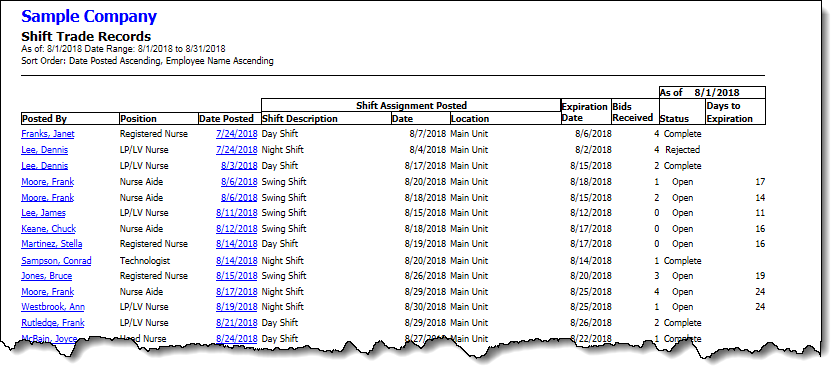Click the Rejected status cell
The image size is (837, 381).
tap(682, 150)
